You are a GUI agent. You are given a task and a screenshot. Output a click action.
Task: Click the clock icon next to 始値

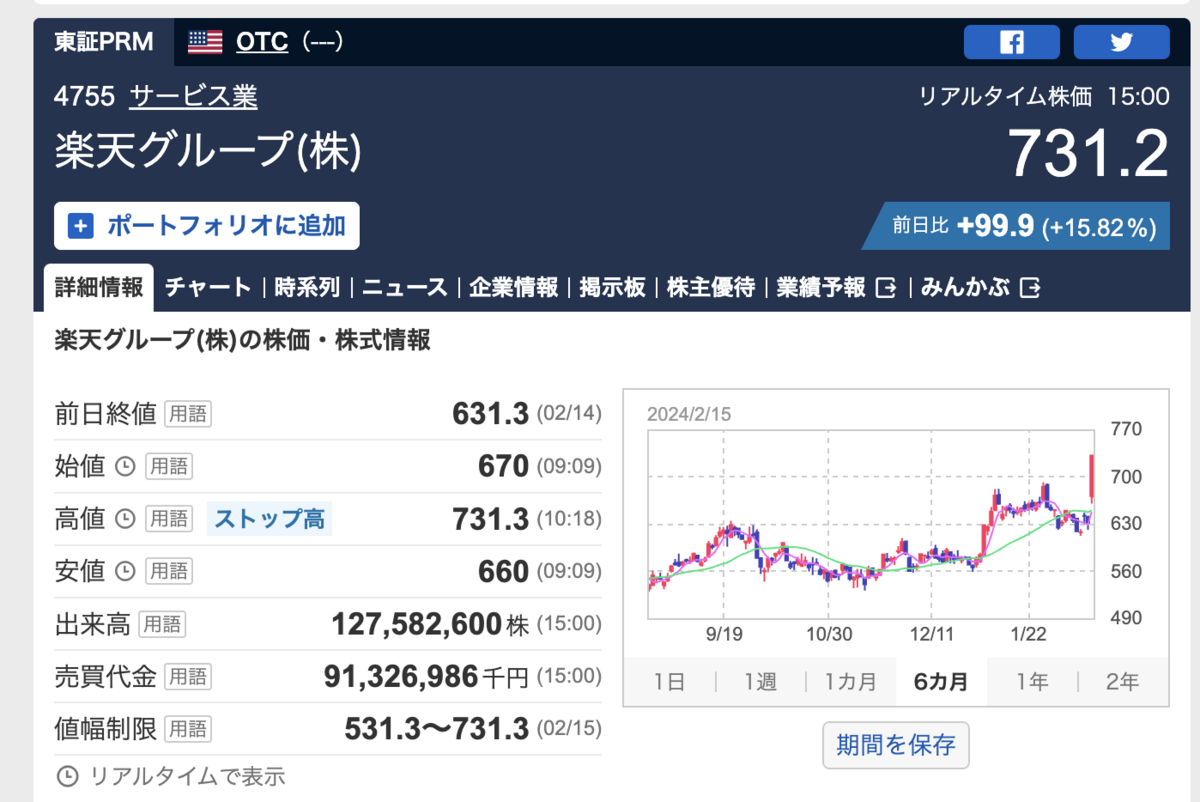(125, 466)
